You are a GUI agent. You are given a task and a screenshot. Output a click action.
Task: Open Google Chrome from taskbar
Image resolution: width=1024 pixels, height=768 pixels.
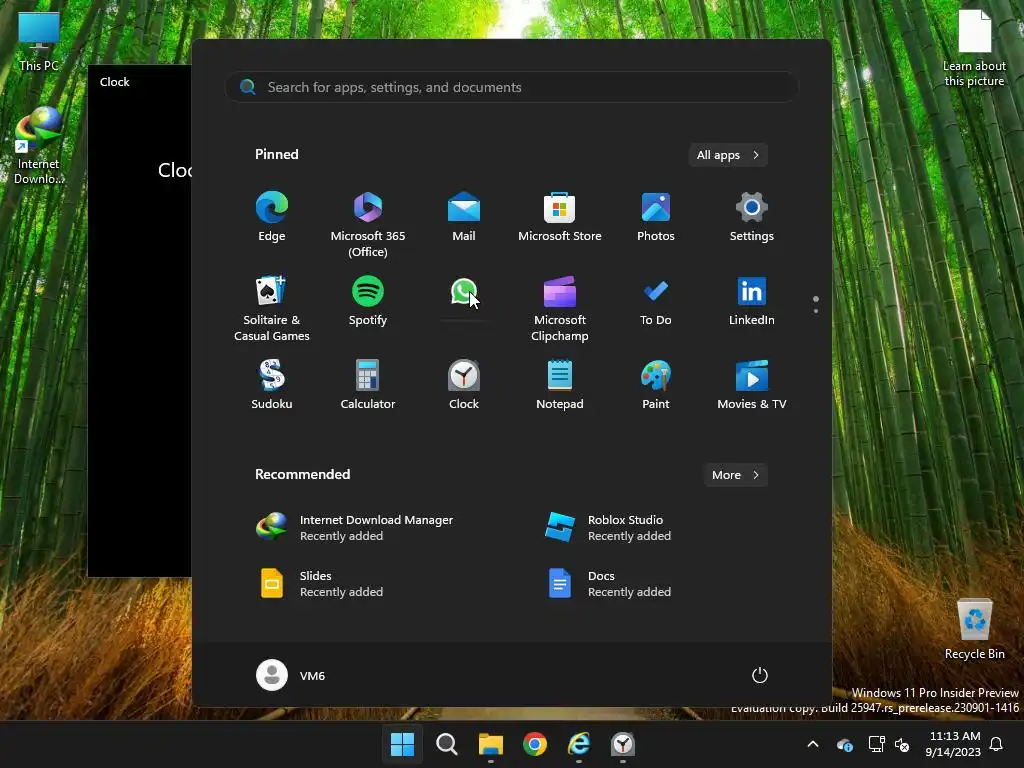click(535, 744)
